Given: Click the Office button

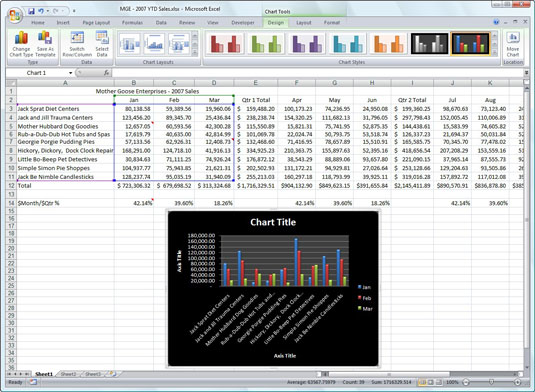Looking at the screenshot, I should 15,16.
